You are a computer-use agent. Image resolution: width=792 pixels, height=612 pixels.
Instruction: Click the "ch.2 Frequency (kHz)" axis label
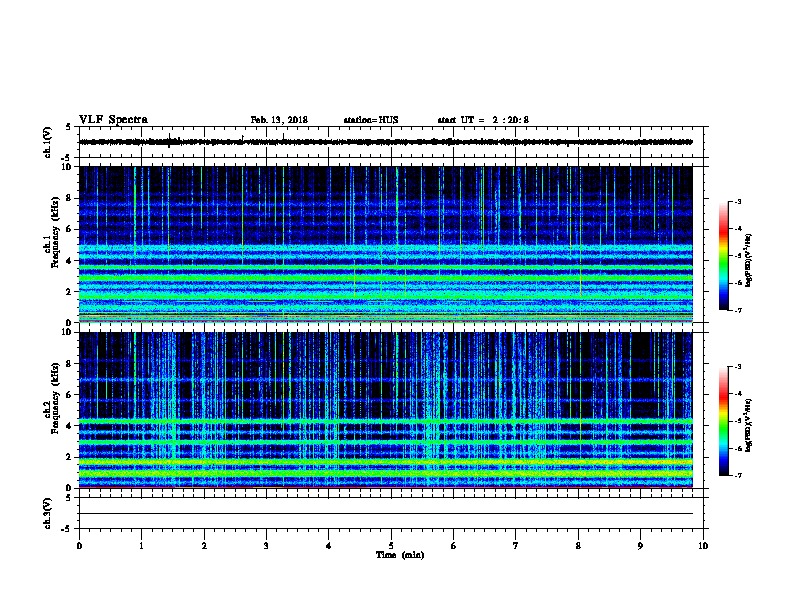point(52,398)
